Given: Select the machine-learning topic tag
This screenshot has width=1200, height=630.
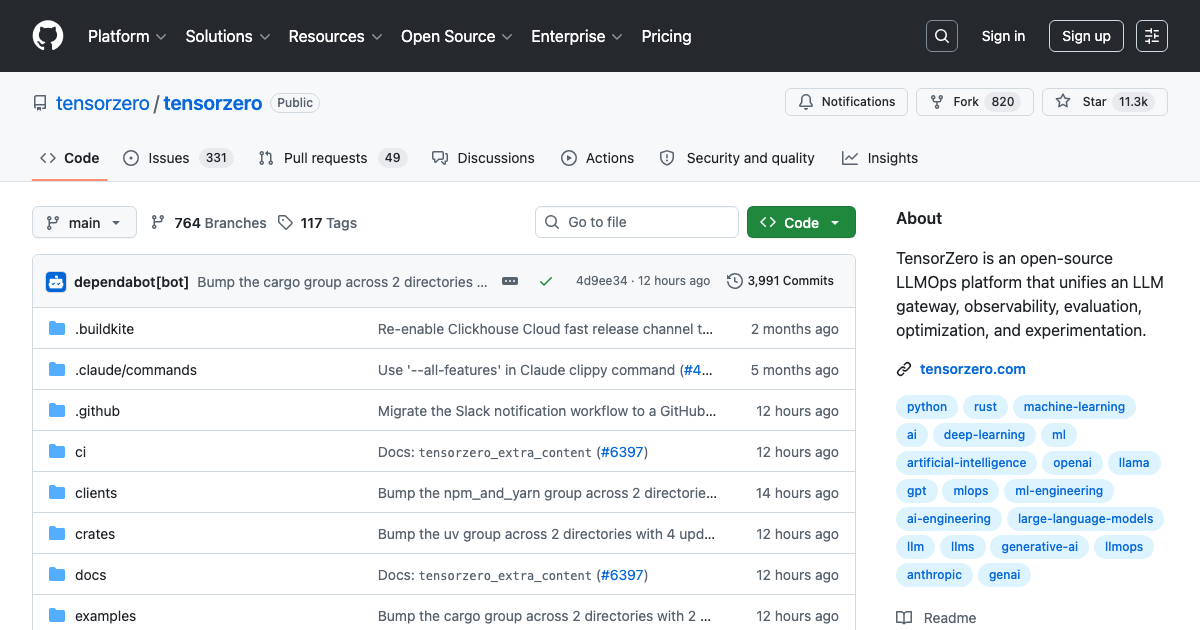Looking at the screenshot, I should click(x=1074, y=407).
